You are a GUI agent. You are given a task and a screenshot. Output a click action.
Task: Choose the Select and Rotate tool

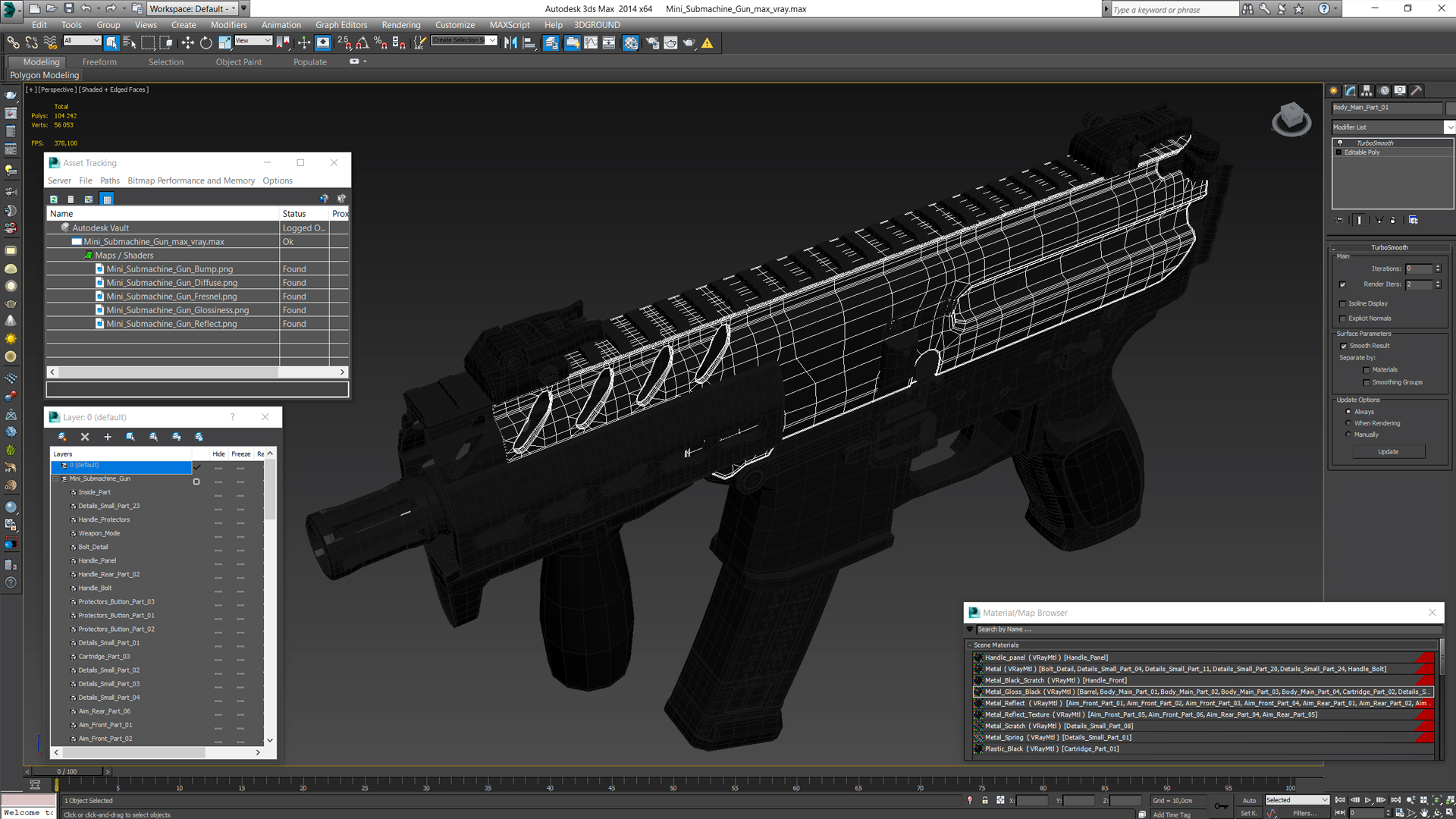[x=206, y=43]
